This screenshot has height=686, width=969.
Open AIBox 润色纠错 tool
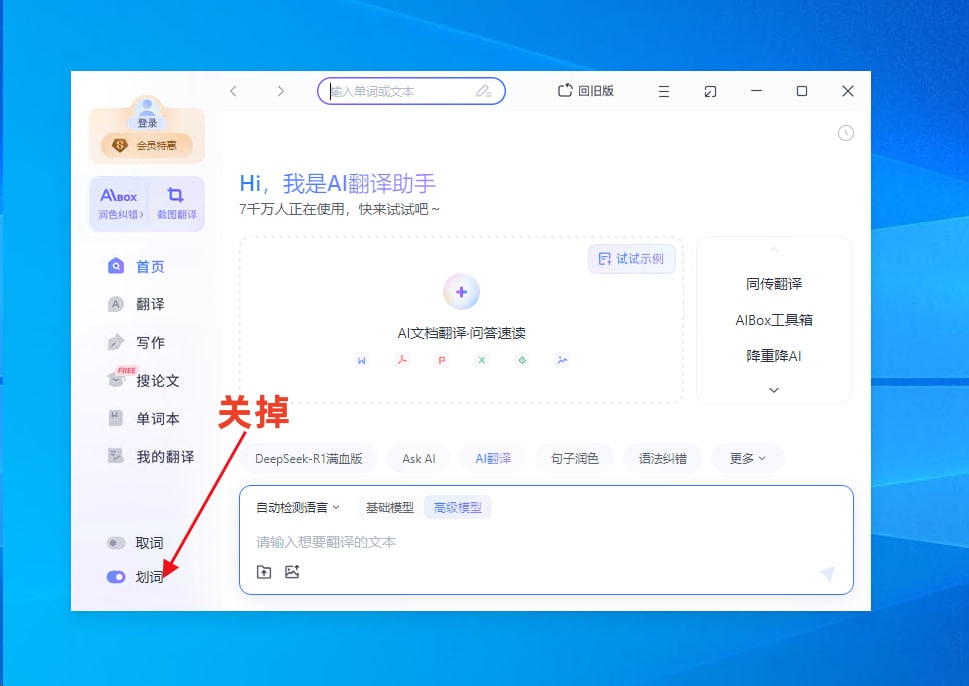(x=119, y=203)
